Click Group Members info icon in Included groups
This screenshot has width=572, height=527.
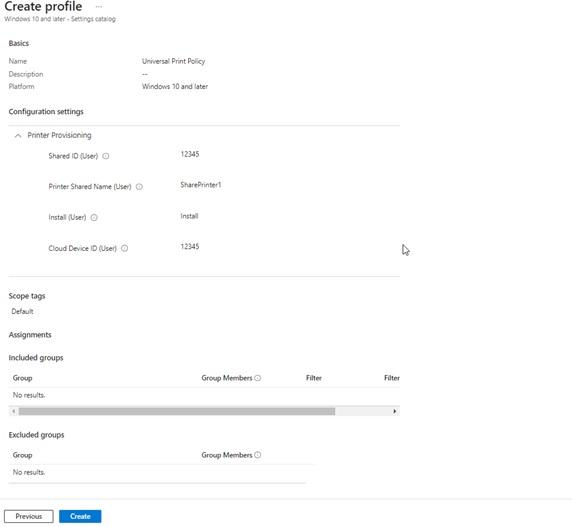point(258,378)
